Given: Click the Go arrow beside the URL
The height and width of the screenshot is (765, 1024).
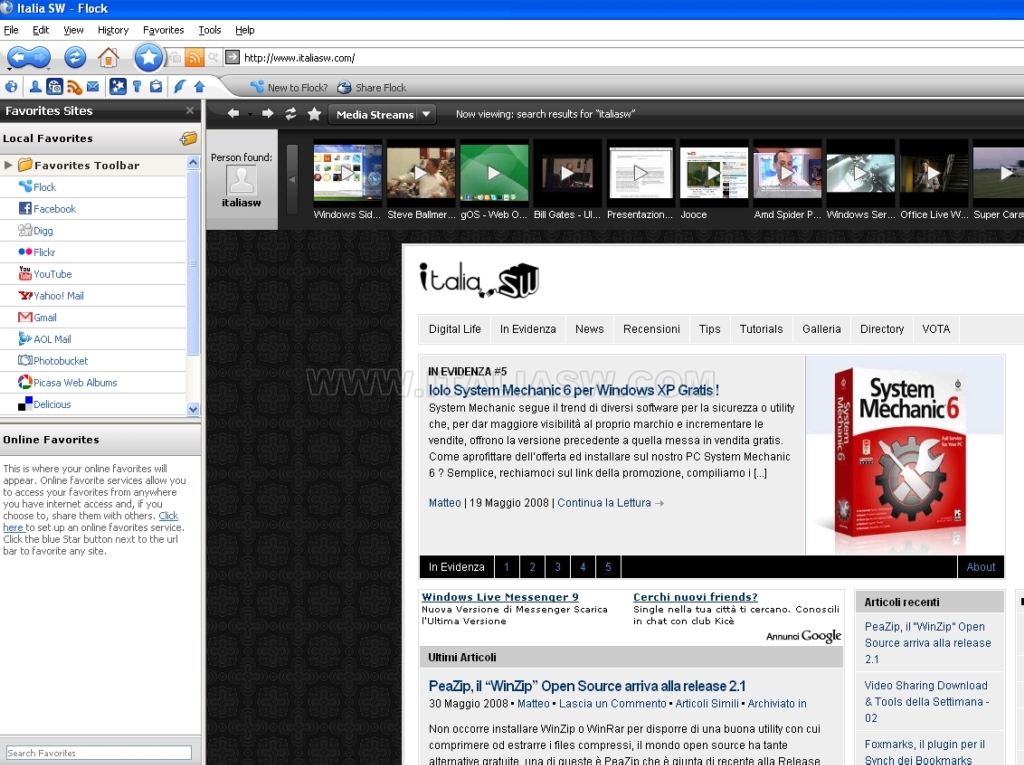Looking at the screenshot, I should (x=232, y=57).
